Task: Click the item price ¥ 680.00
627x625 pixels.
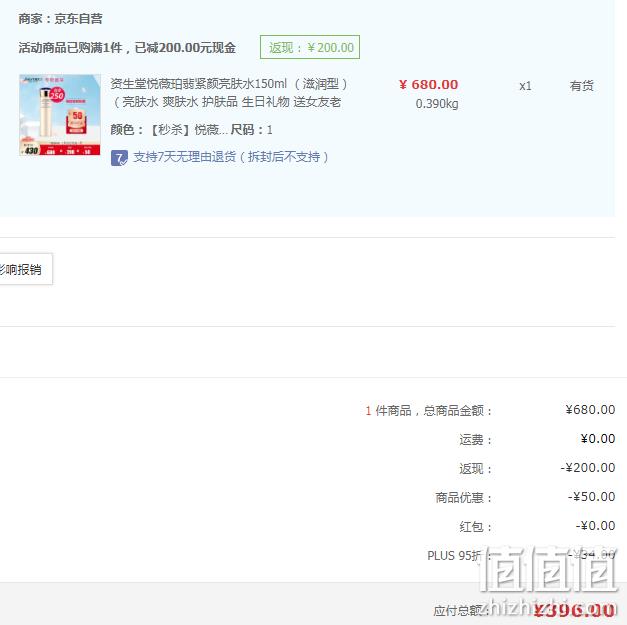Action: tap(428, 85)
